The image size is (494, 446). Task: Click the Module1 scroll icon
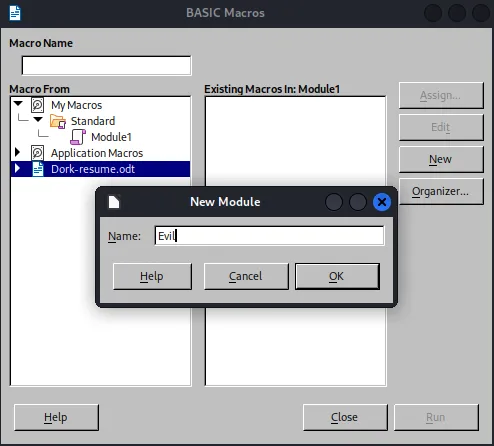[x=78, y=137]
